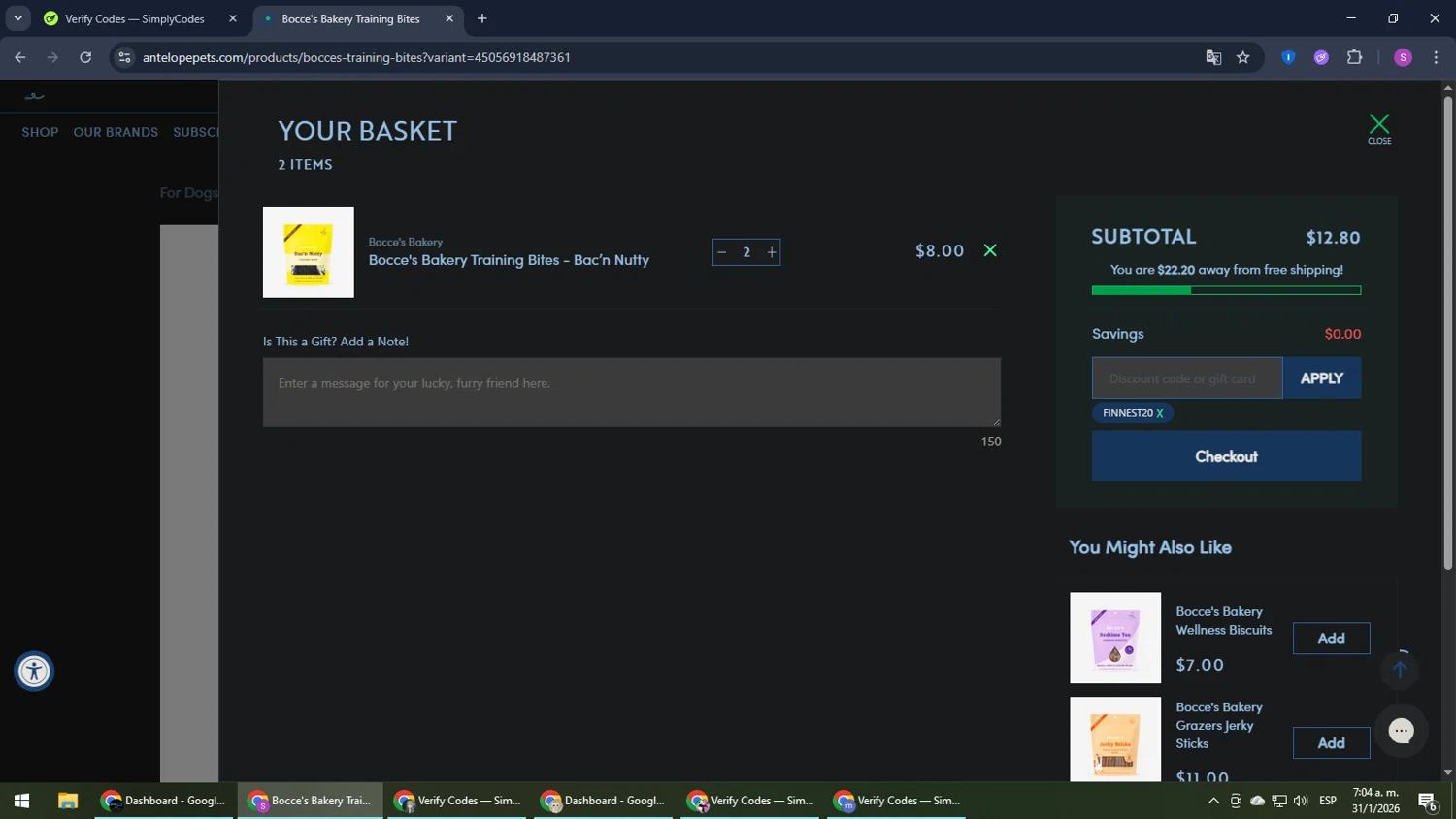Open the notifications center icon
Viewport: 1456px width, 819px height.
pyautogui.click(x=1427, y=801)
